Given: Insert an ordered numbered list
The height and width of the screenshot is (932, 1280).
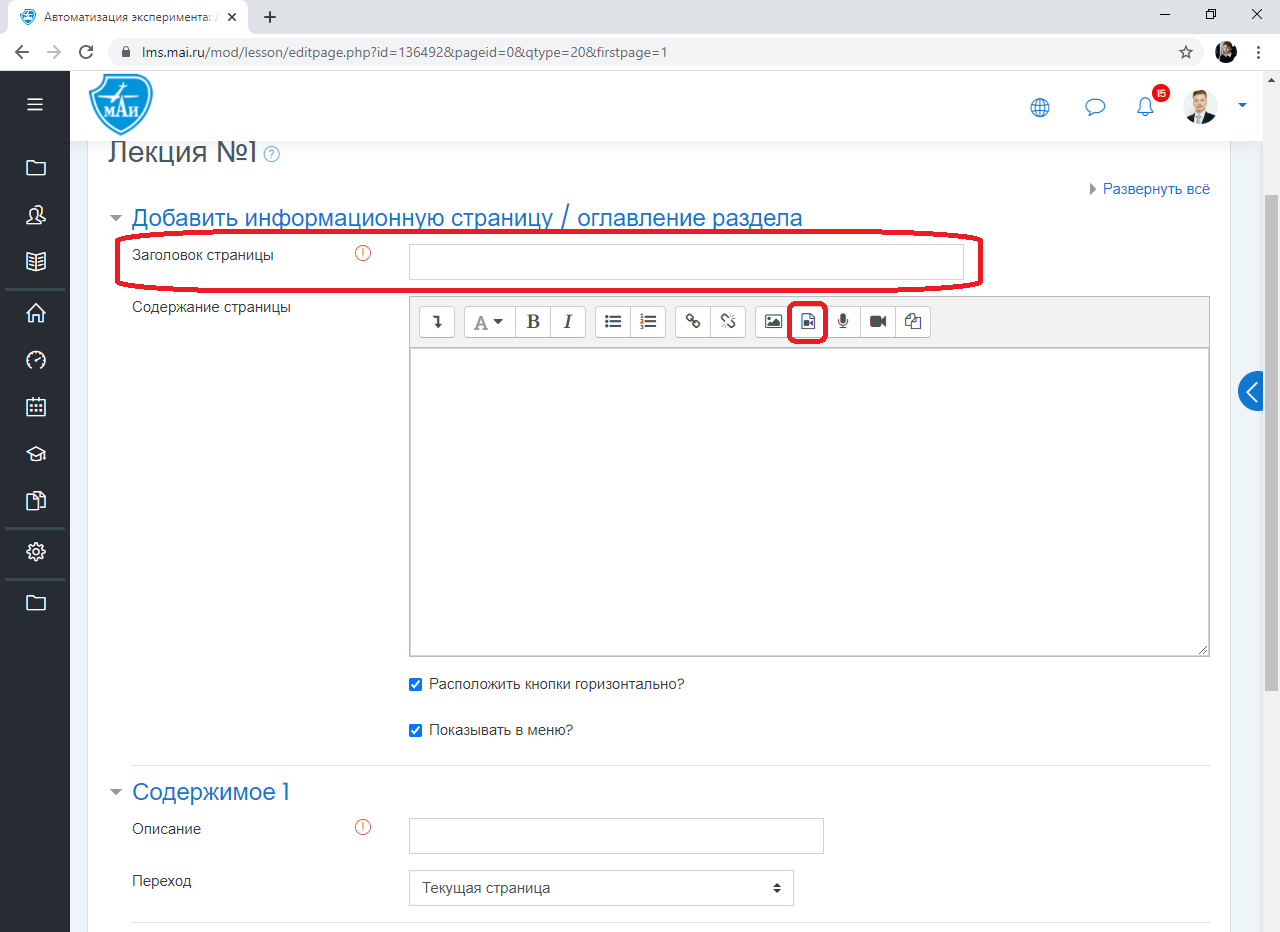Looking at the screenshot, I should tap(648, 321).
